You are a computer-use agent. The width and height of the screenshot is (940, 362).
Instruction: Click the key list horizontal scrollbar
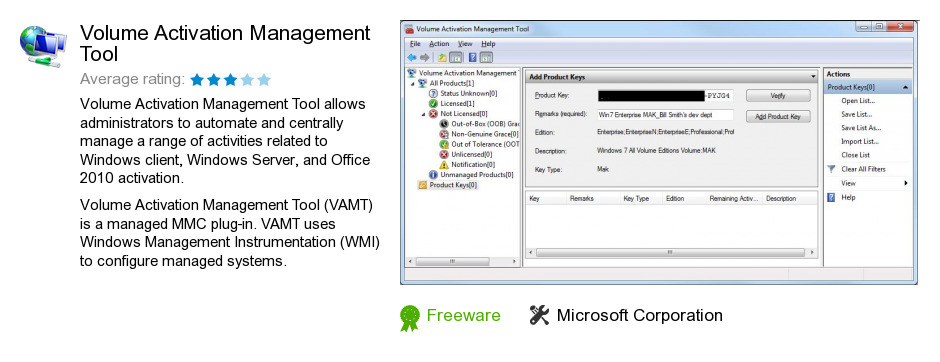pos(671,253)
